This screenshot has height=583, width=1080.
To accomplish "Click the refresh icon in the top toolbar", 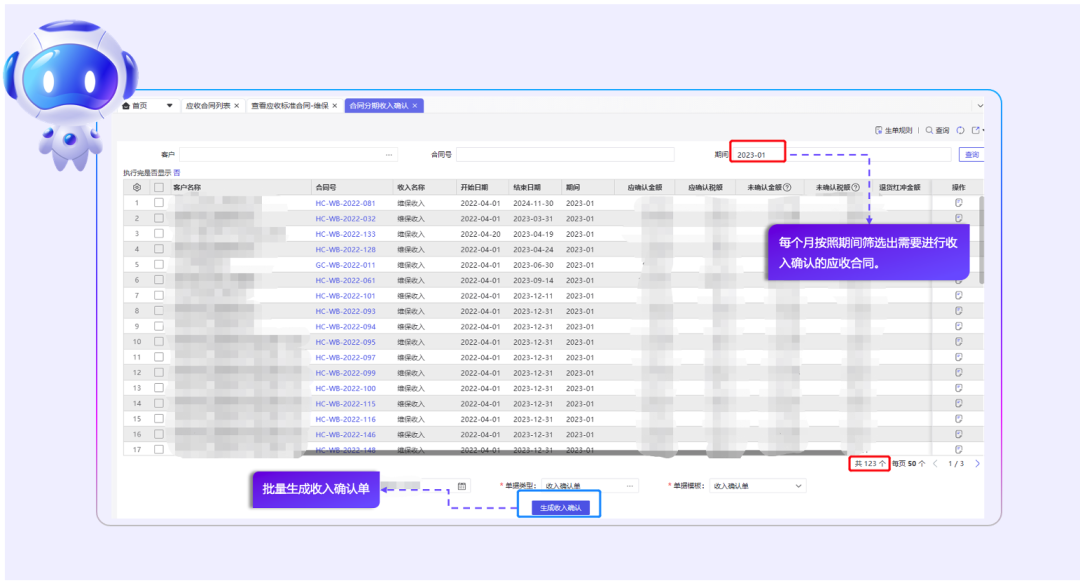I will 960,130.
